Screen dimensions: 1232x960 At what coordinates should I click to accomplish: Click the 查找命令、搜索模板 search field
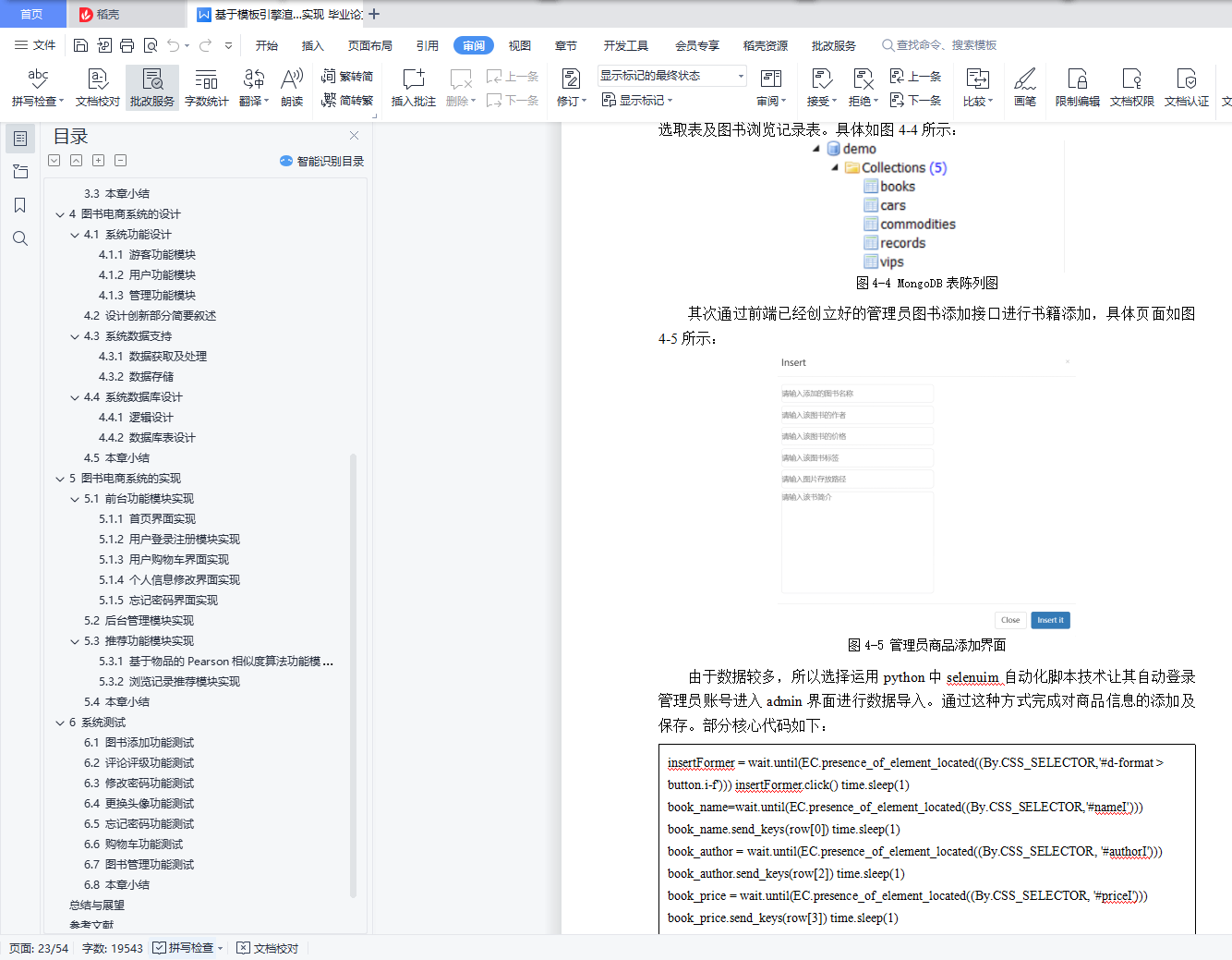pyautogui.click(x=939, y=45)
